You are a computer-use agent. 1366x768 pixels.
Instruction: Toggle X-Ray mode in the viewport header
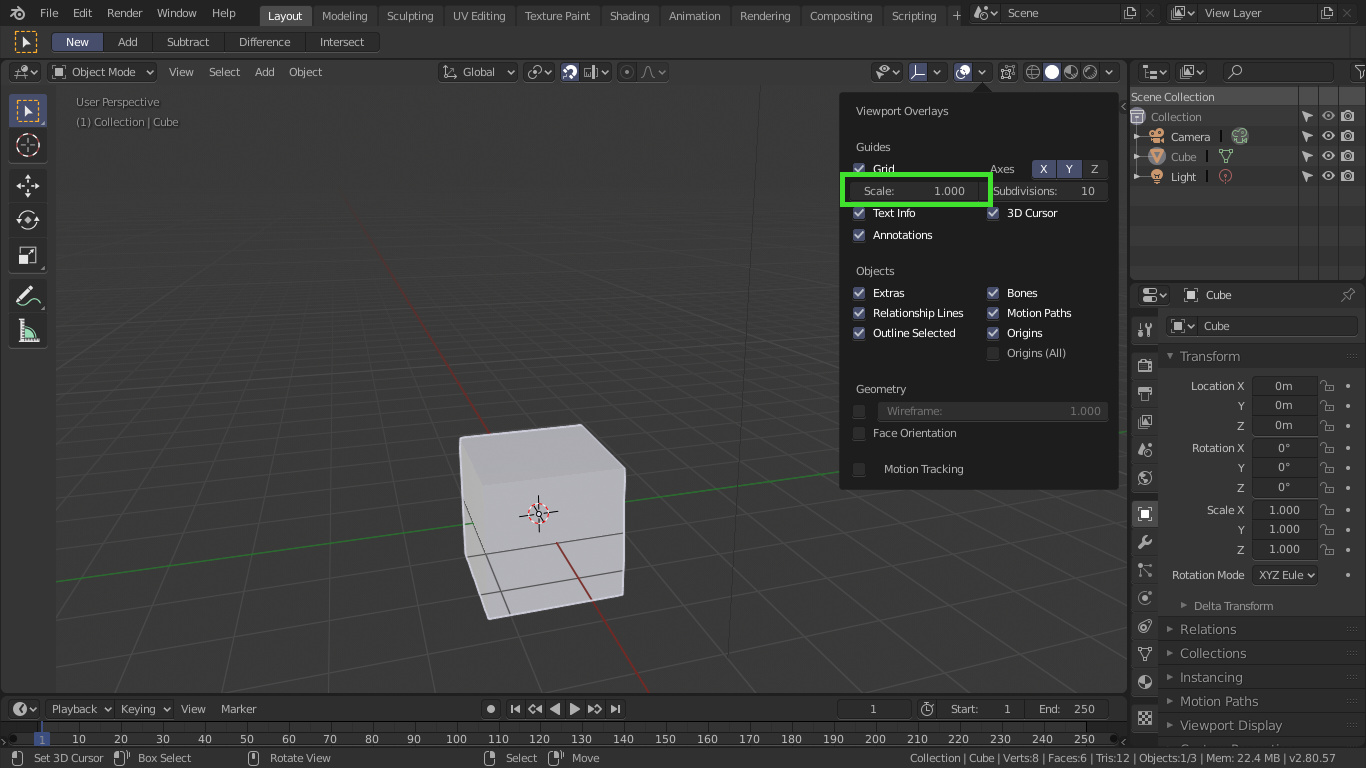click(1007, 72)
